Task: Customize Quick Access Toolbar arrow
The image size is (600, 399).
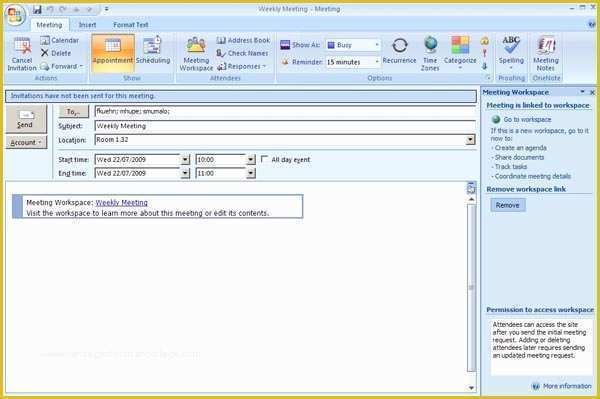Action: click(x=106, y=9)
